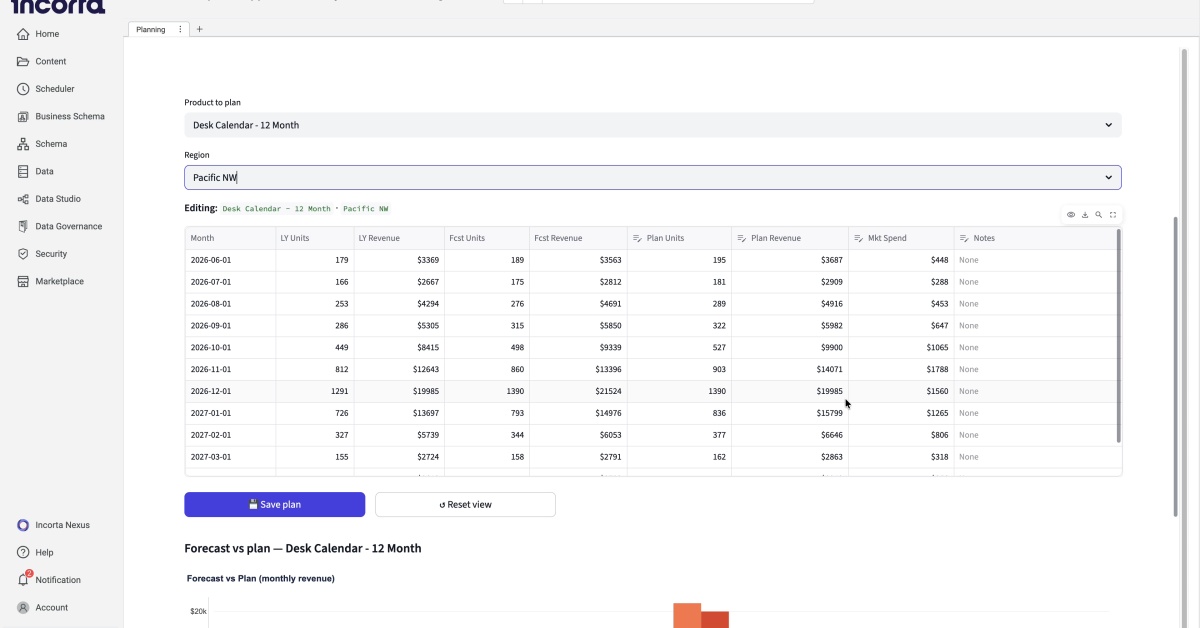Viewport: 1200px width, 628px height.
Task: Click the Reset view button
Action: 465,505
